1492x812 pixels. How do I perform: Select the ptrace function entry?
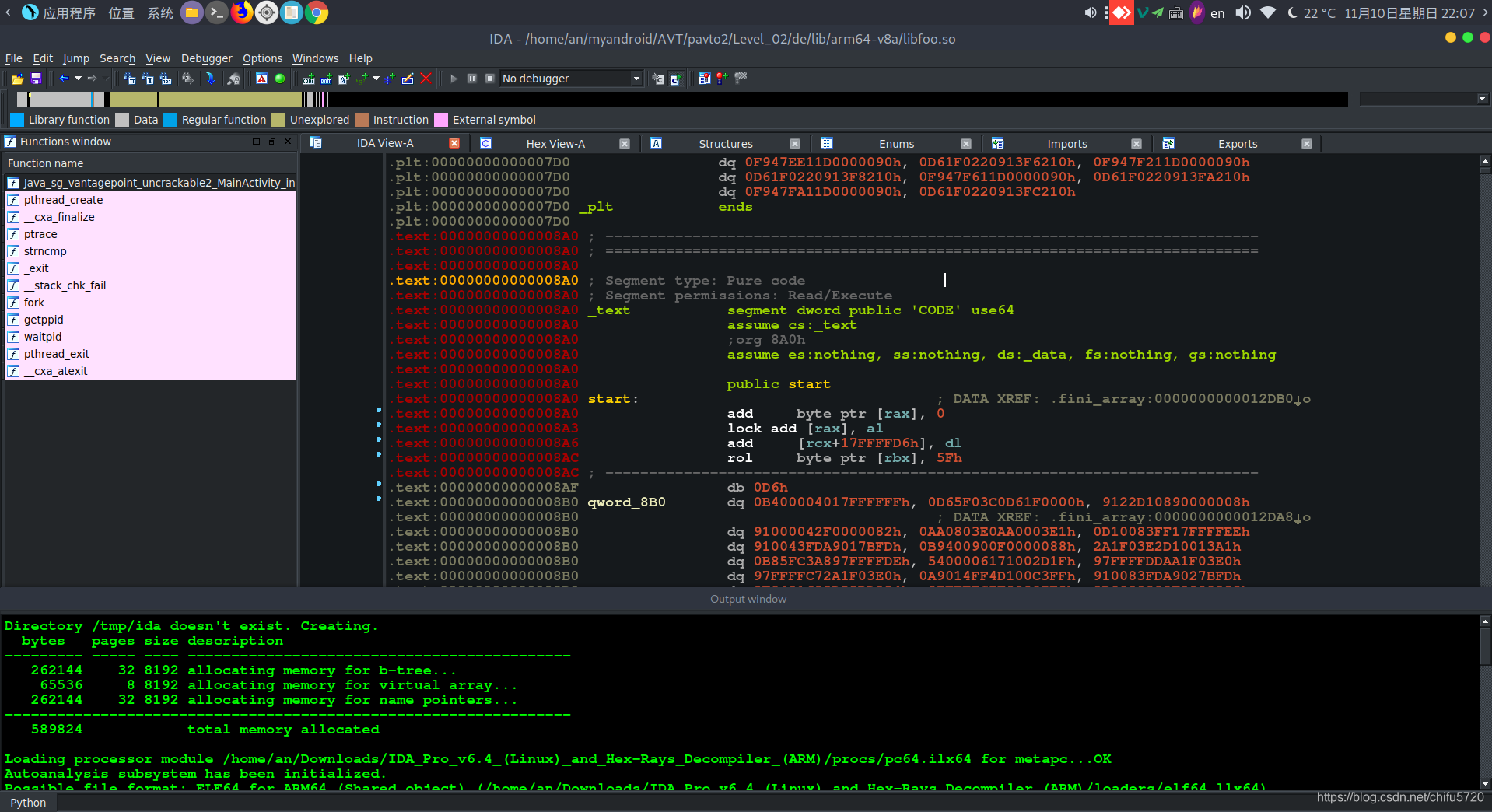point(151,234)
